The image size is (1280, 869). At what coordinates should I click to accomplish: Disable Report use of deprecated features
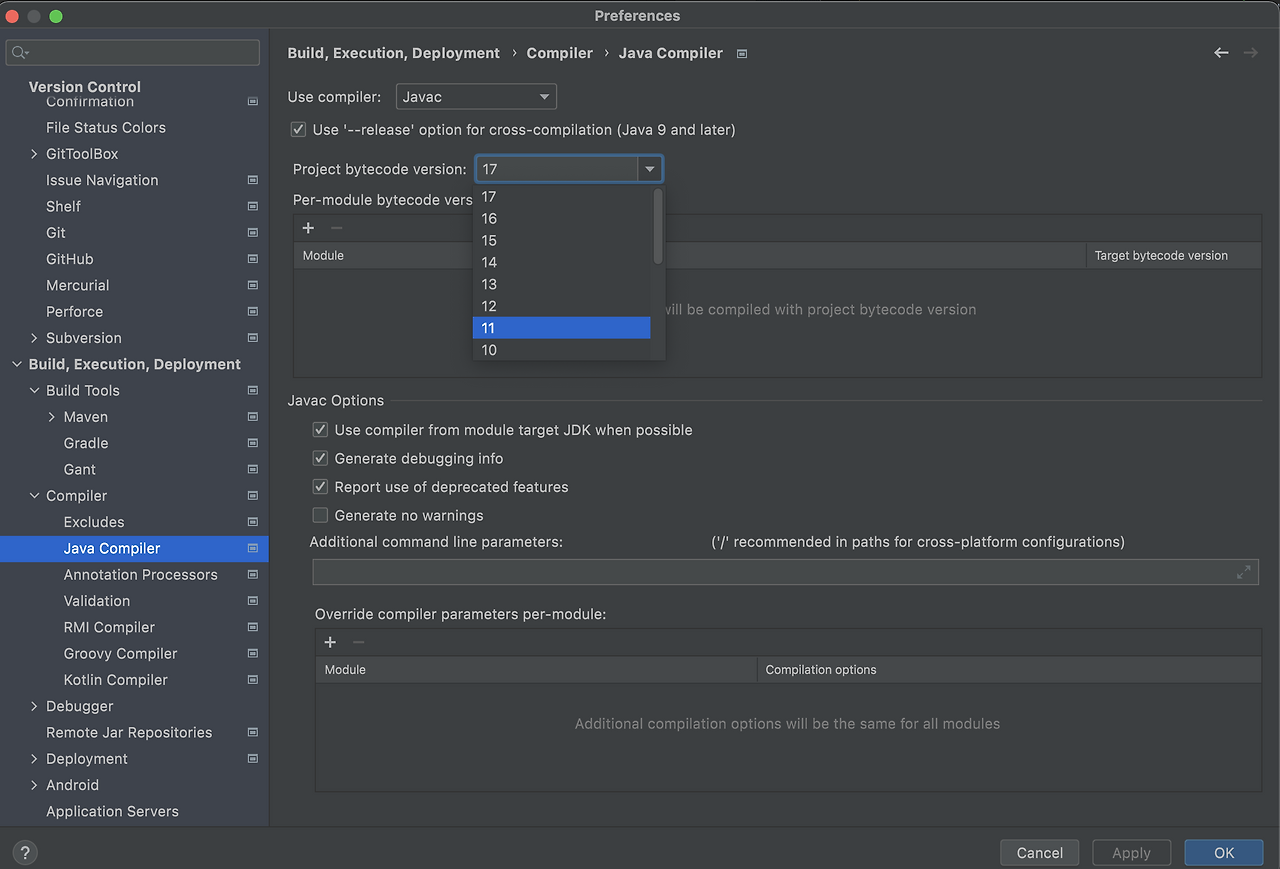pos(322,487)
